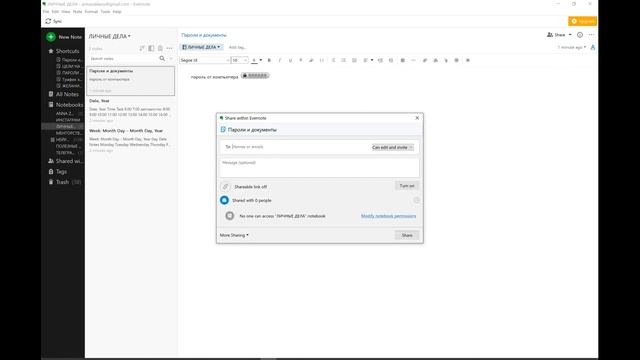Open font size dropdown
Image resolution: width=640 pixels, height=360 pixels.
[x=239, y=60]
